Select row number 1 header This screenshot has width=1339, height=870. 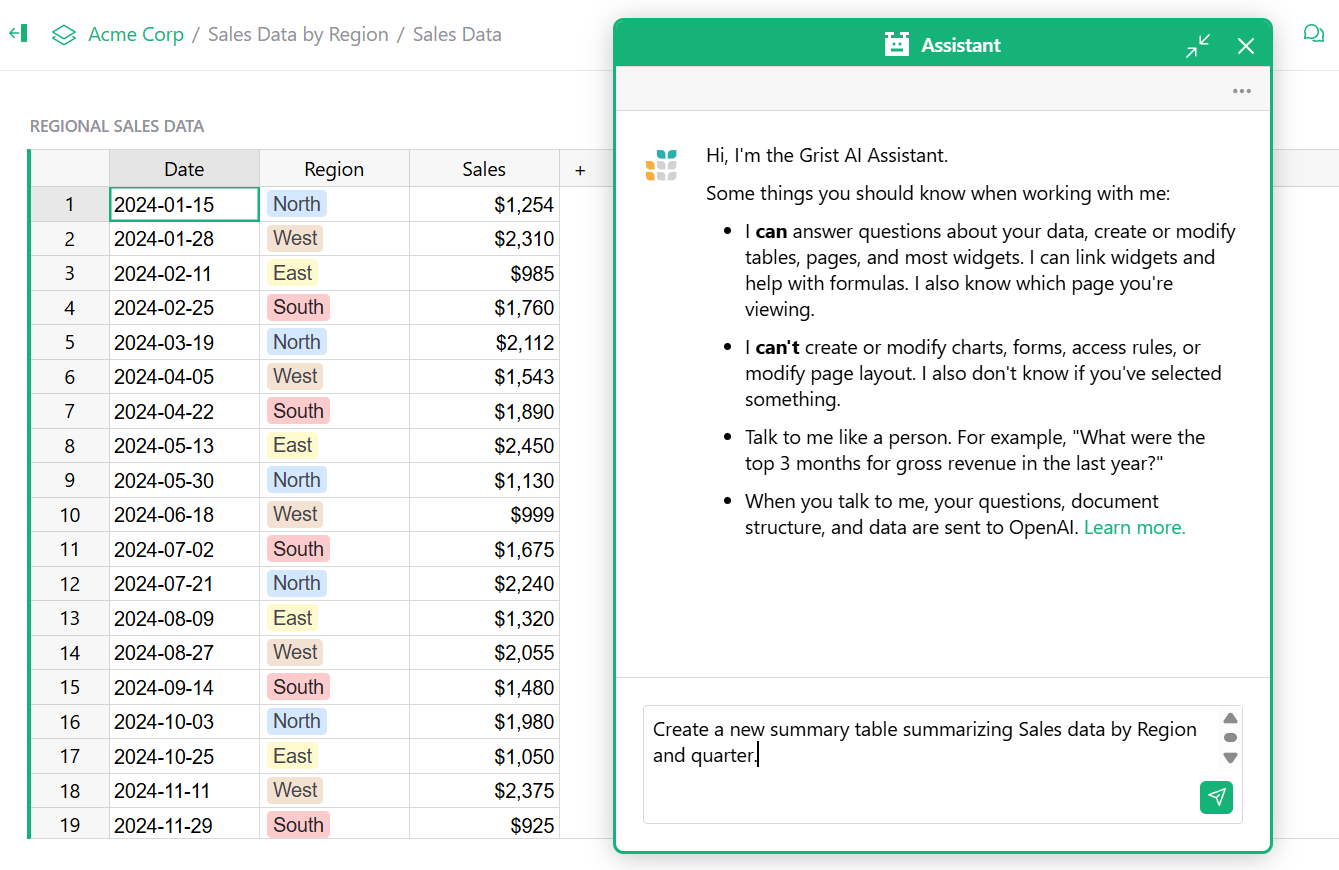click(69, 204)
